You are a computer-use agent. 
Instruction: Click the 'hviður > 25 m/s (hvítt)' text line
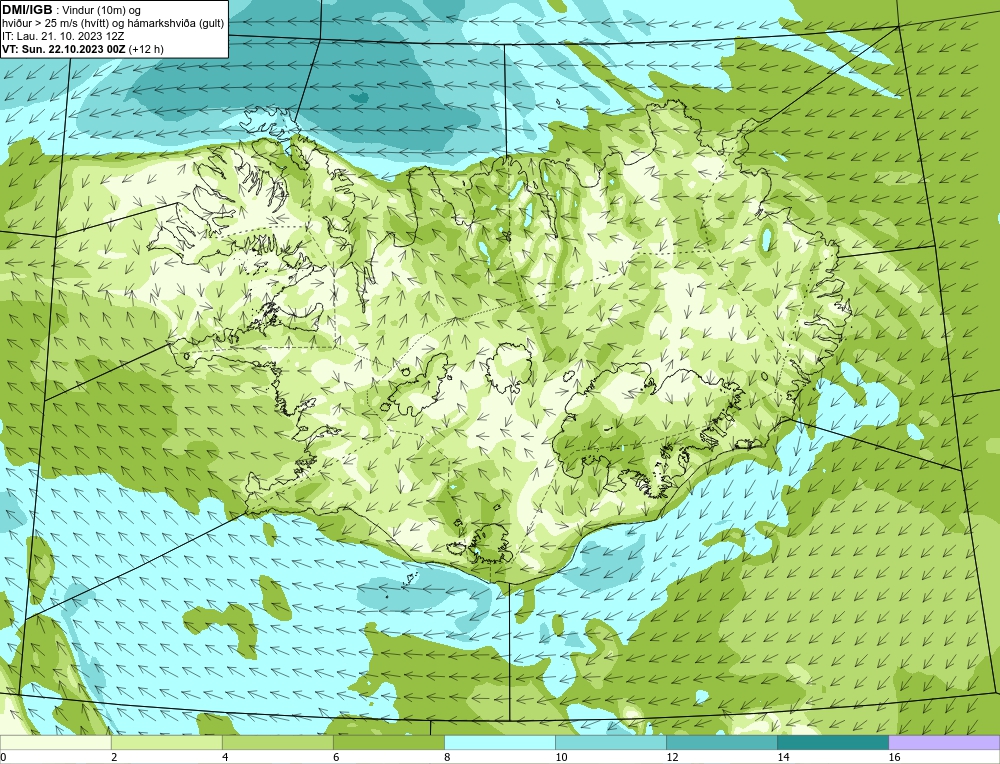tap(113, 24)
